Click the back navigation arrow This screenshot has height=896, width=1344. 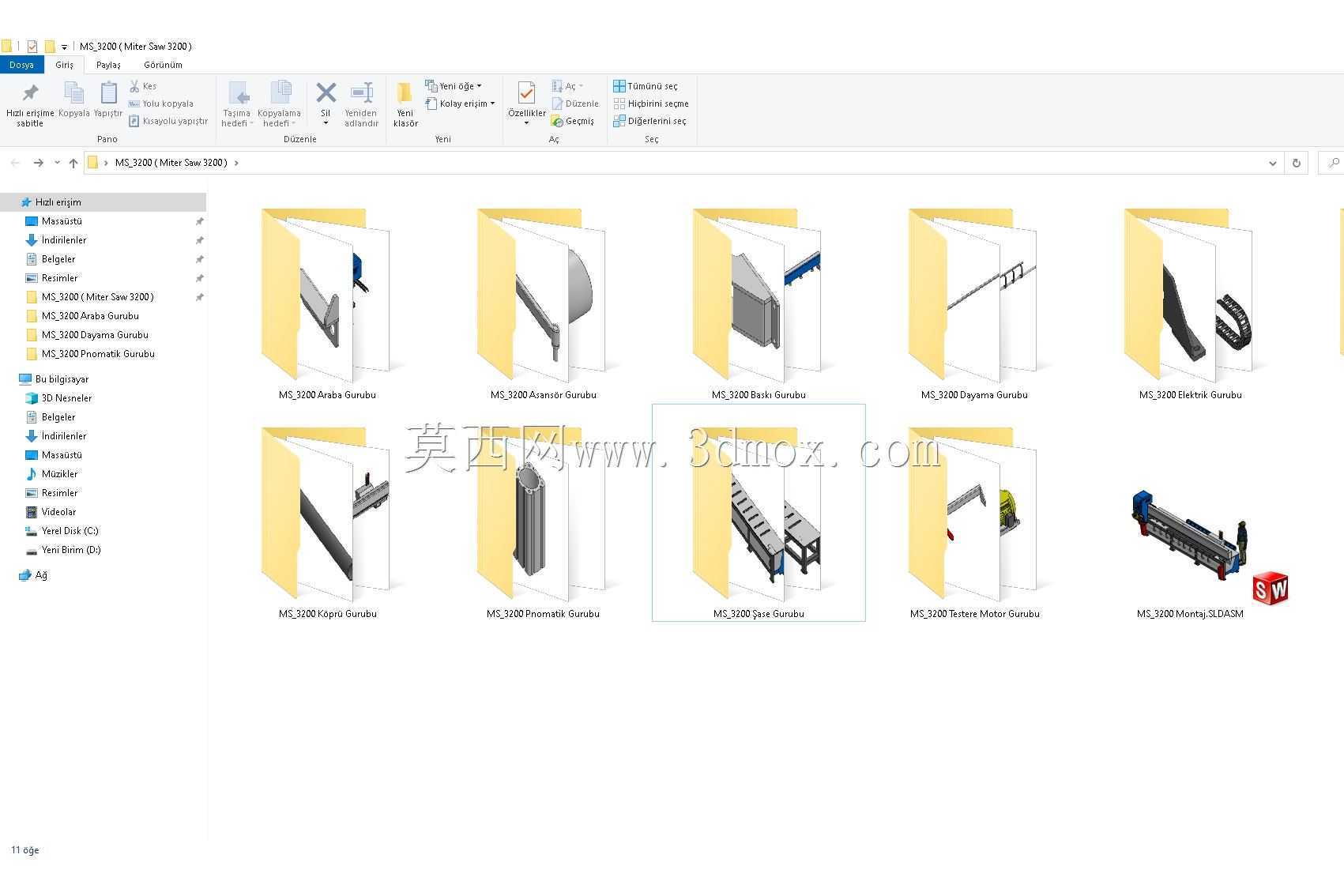point(15,163)
